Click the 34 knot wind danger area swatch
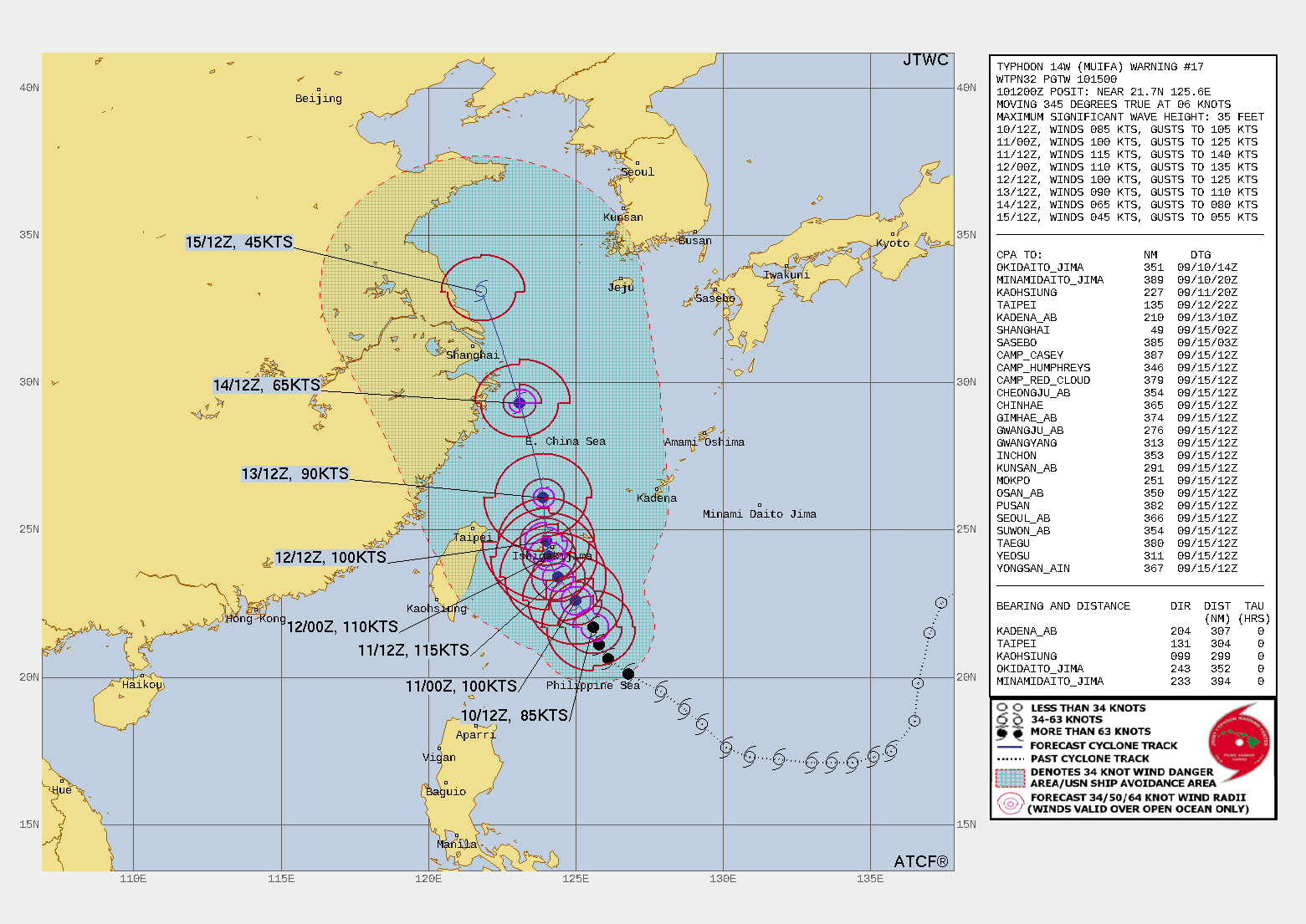This screenshot has height=924, width=1306. click(x=1010, y=778)
